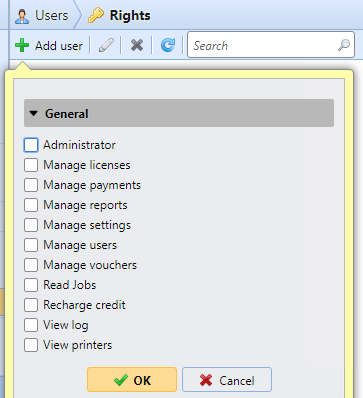Tick the Read Jobs checkbox
Image resolution: width=363 pixels, height=398 pixels.
(31, 285)
